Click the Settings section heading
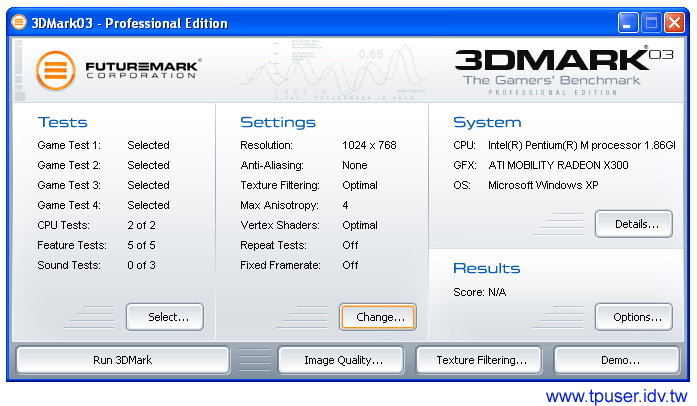Screen dimensions: 697x406 (x=278, y=122)
